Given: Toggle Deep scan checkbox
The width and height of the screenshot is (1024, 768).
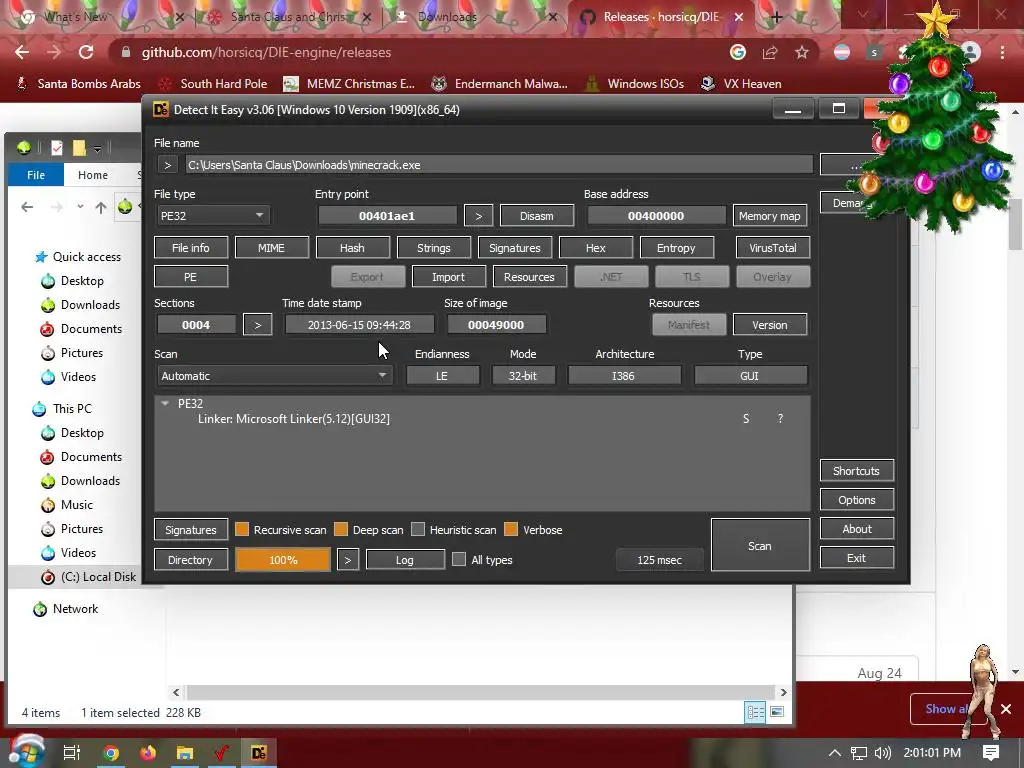Looking at the screenshot, I should point(341,529).
